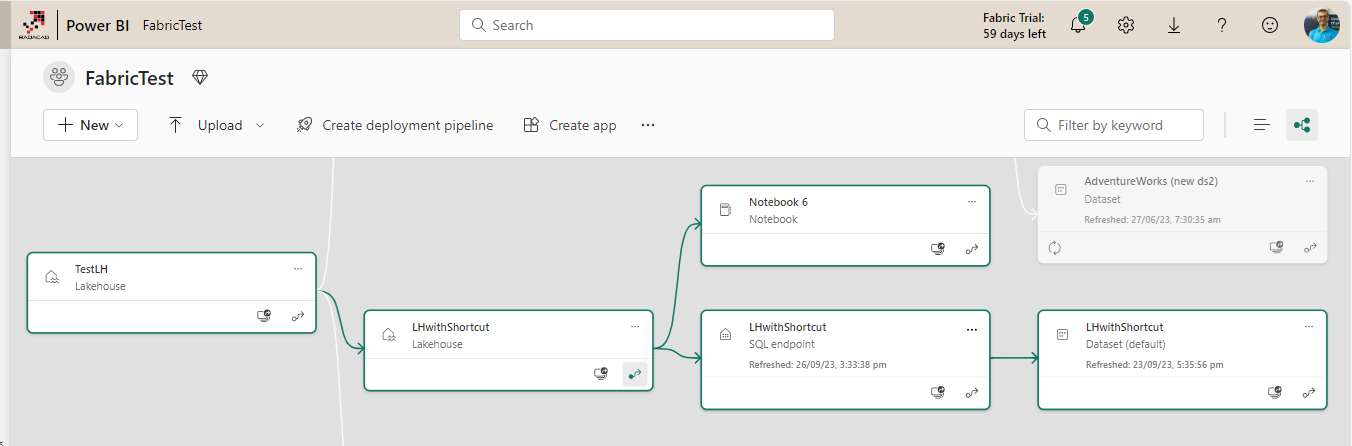Screen dimensions: 1352x446
Task: Open the toolbar overflow ellipsis menu
Action: coord(648,125)
